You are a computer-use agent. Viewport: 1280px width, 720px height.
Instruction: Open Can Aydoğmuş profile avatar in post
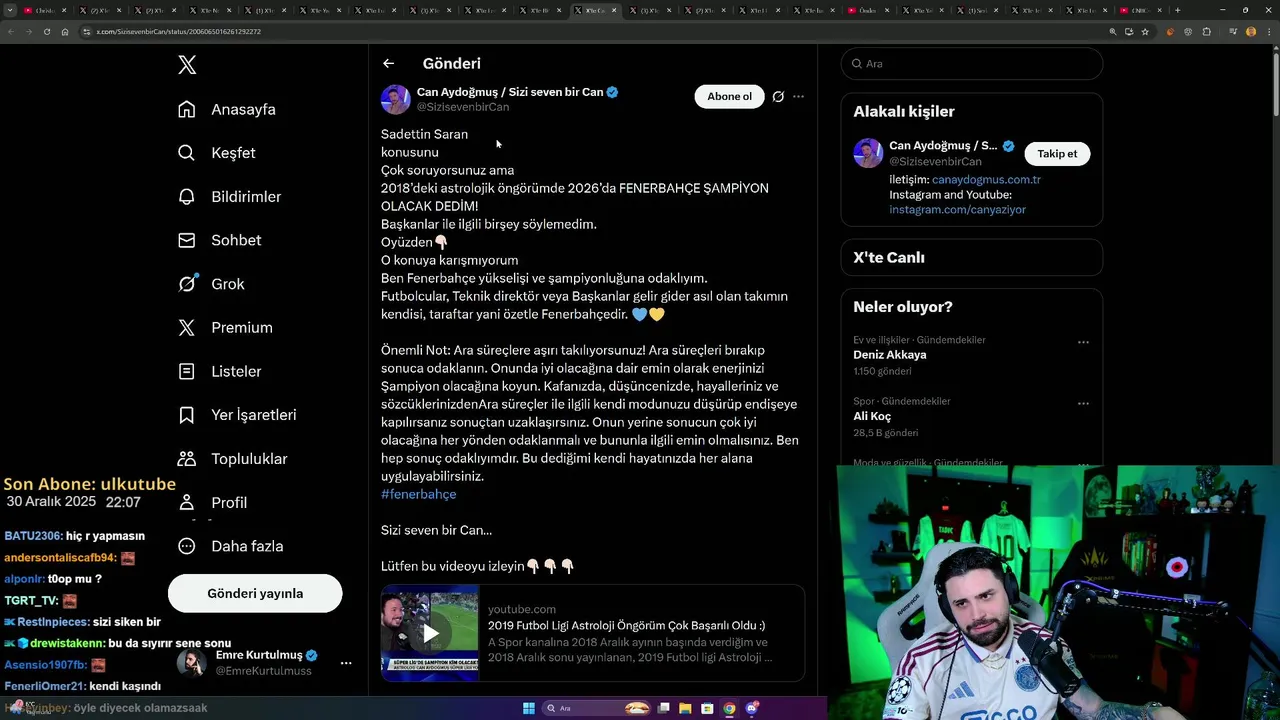pyautogui.click(x=396, y=99)
